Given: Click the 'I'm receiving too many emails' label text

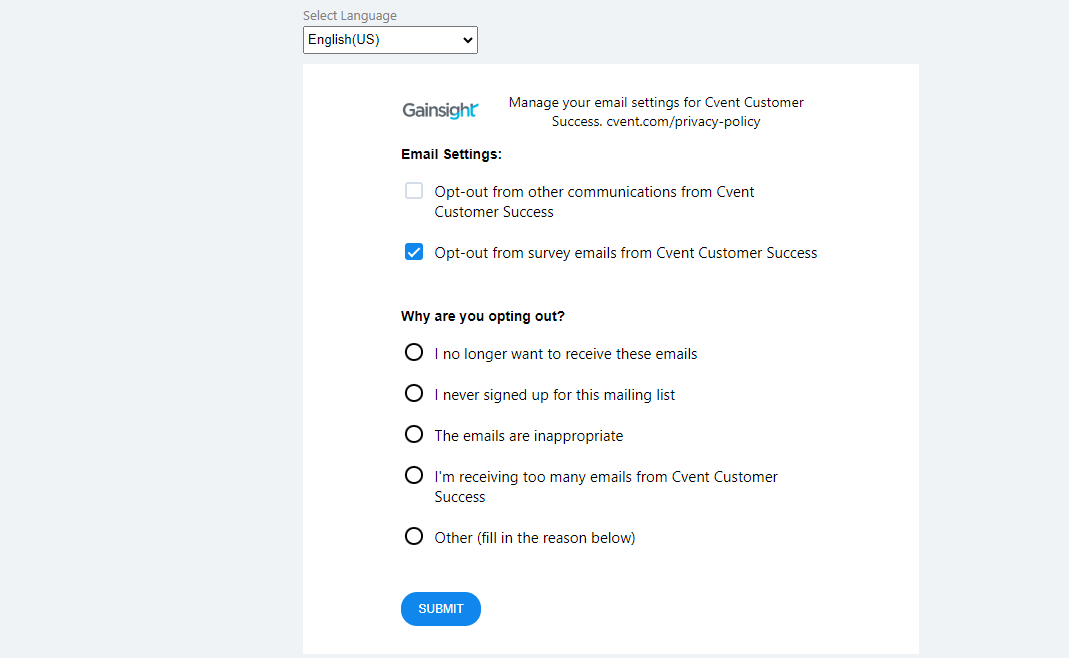Looking at the screenshot, I should [x=605, y=487].
